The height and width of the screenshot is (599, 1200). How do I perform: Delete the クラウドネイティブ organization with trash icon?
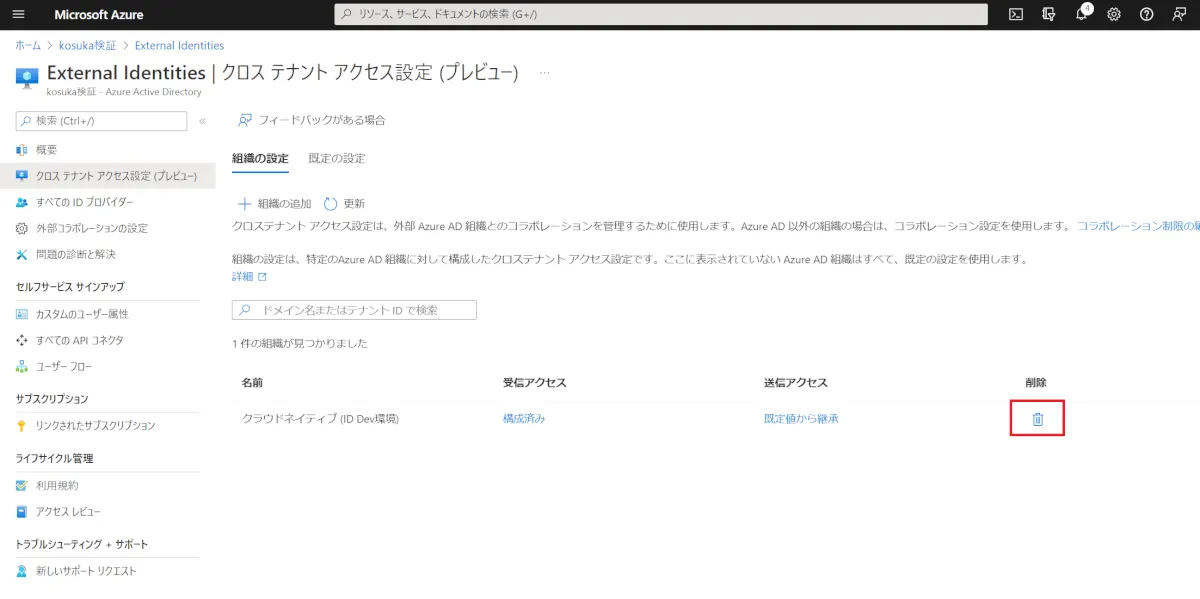pos(1037,419)
